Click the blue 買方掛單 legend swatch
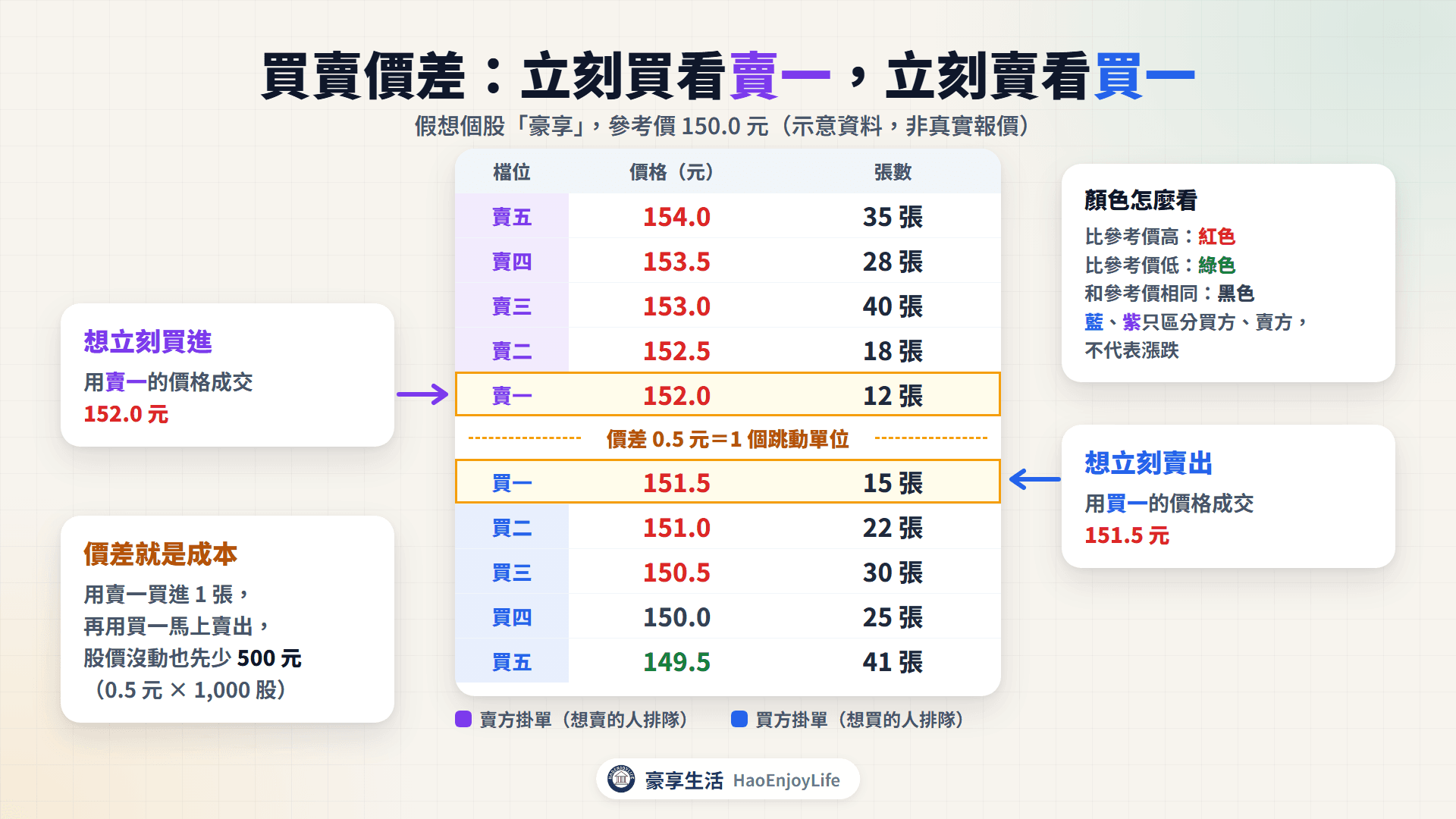Image resolution: width=1456 pixels, height=819 pixels. [739, 719]
